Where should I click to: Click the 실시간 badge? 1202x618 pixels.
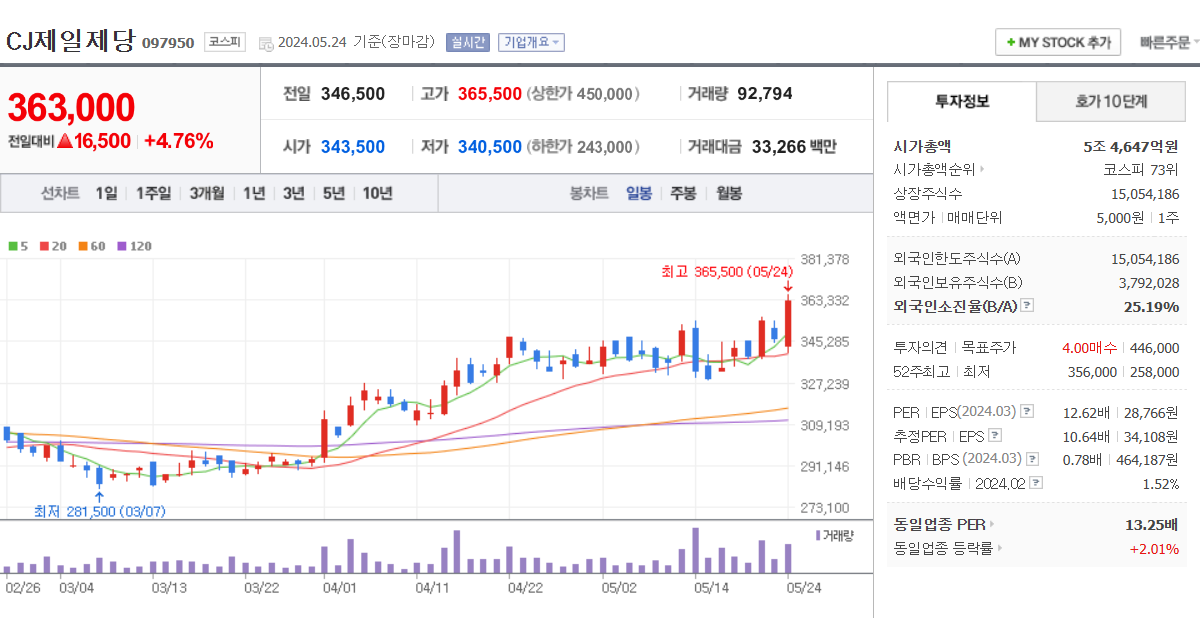click(x=467, y=42)
